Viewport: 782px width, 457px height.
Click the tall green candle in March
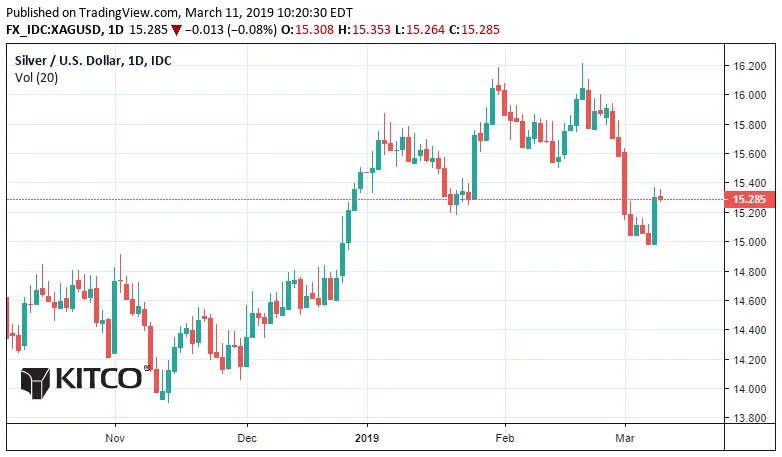pyautogui.click(x=654, y=220)
